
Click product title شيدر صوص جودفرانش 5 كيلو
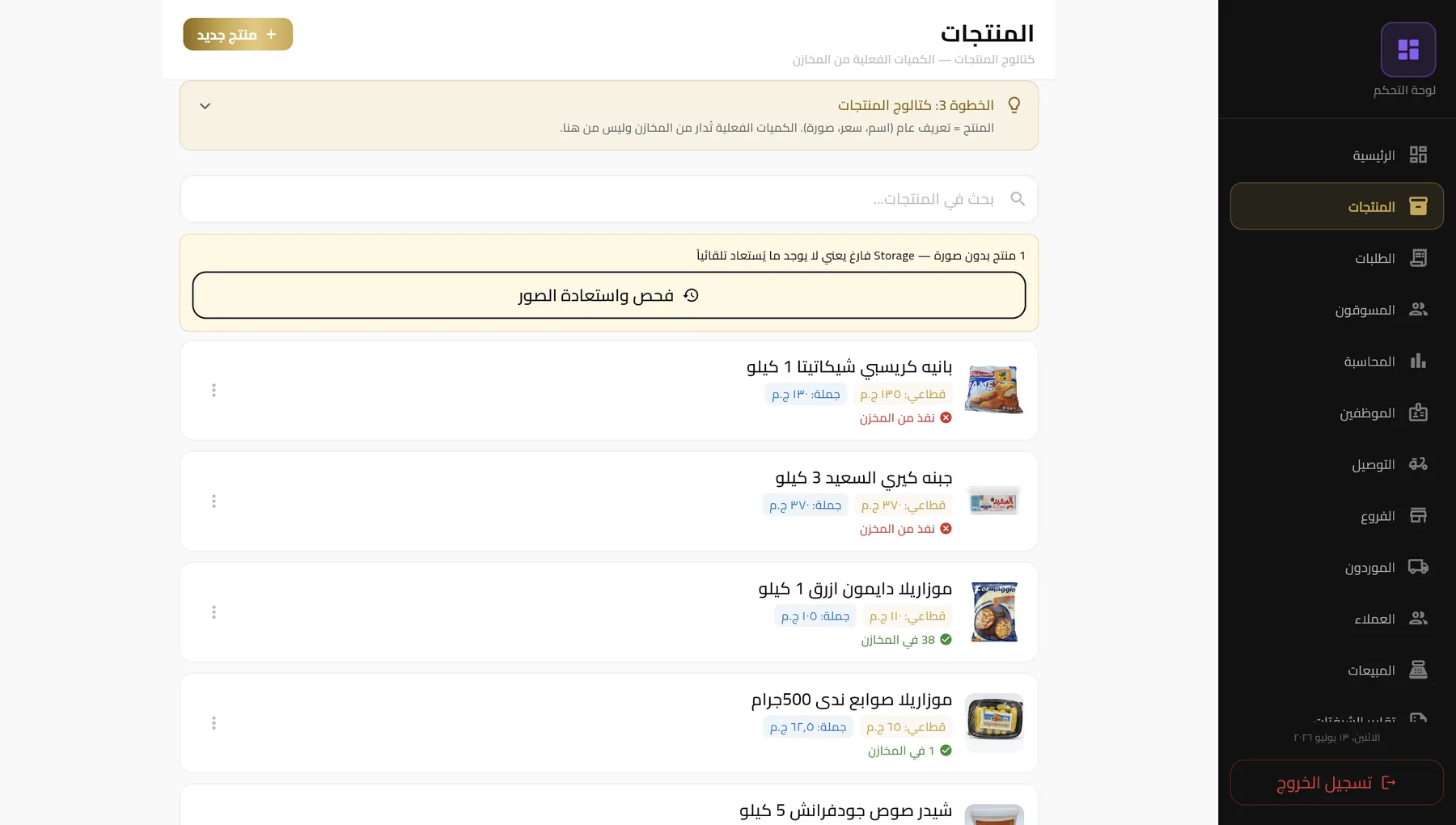(846, 810)
